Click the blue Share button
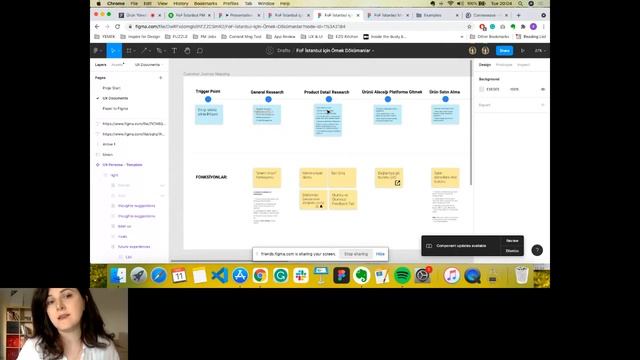 click(x=504, y=51)
